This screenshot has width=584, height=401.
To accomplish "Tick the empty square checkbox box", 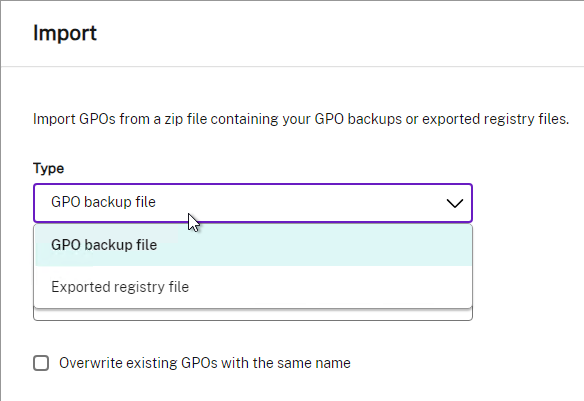I will [x=41, y=363].
